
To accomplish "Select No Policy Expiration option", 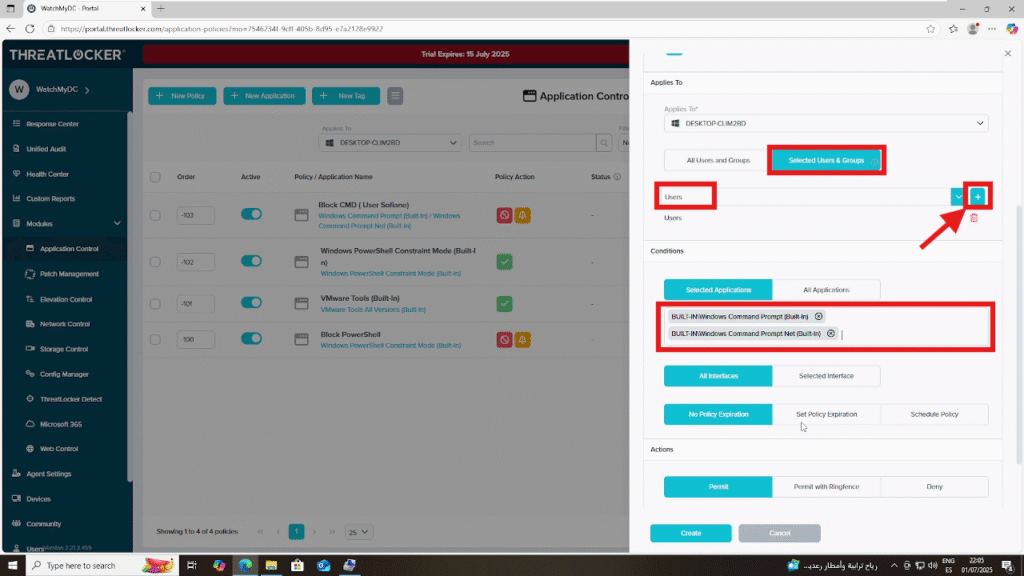I will [x=718, y=414].
